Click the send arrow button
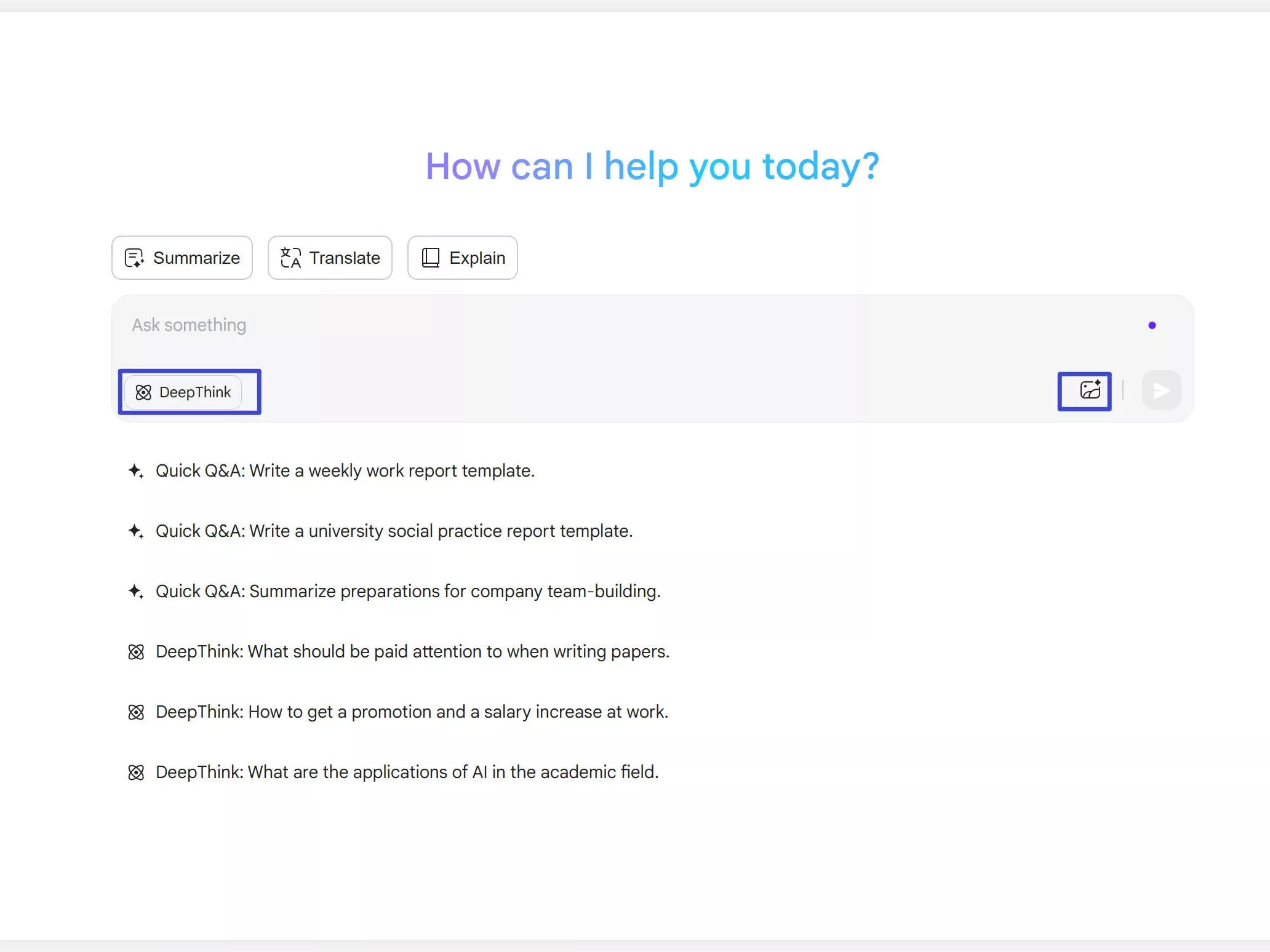Screen dimensions: 1270x952 (1160, 390)
